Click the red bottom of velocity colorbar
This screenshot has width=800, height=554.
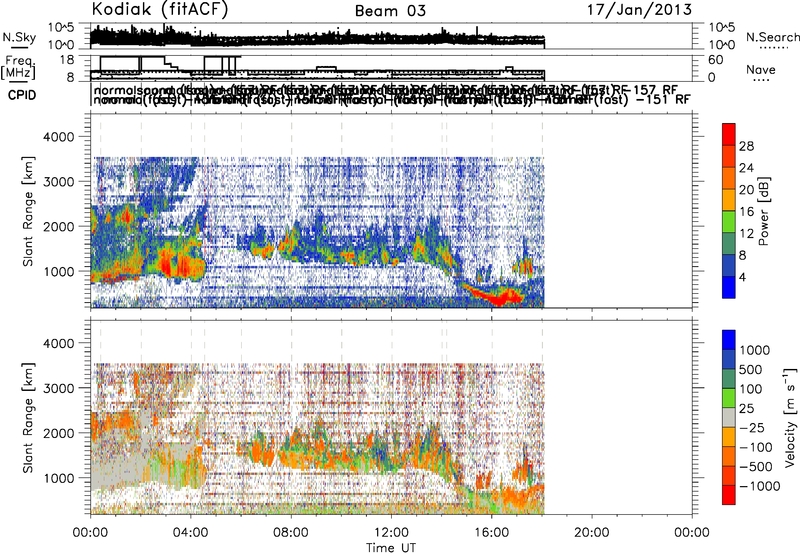tap(729, 495)
